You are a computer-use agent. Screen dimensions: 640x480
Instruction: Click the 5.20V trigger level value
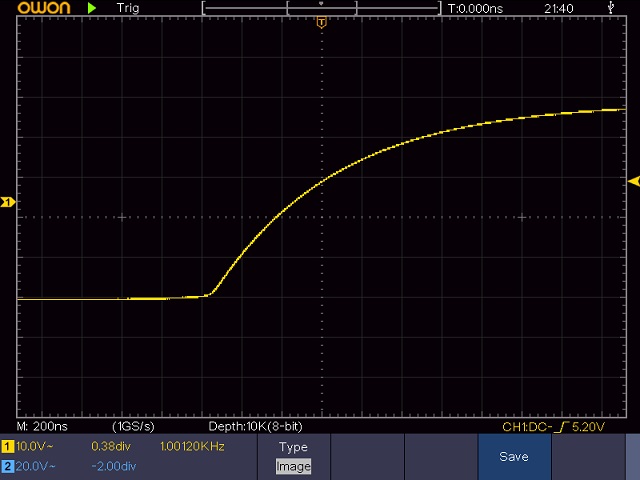tap(588, 427)
